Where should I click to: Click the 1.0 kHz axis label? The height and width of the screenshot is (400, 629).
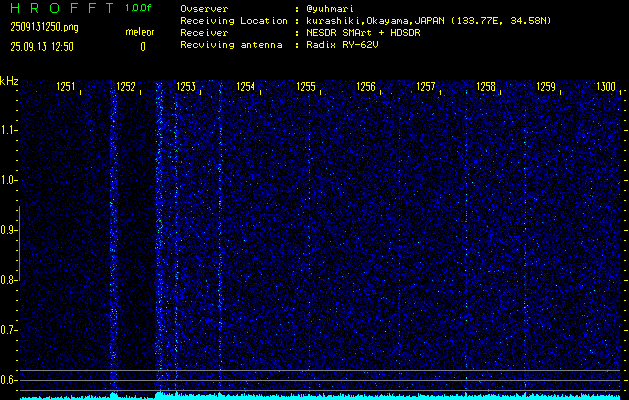[x=7, y=180]
